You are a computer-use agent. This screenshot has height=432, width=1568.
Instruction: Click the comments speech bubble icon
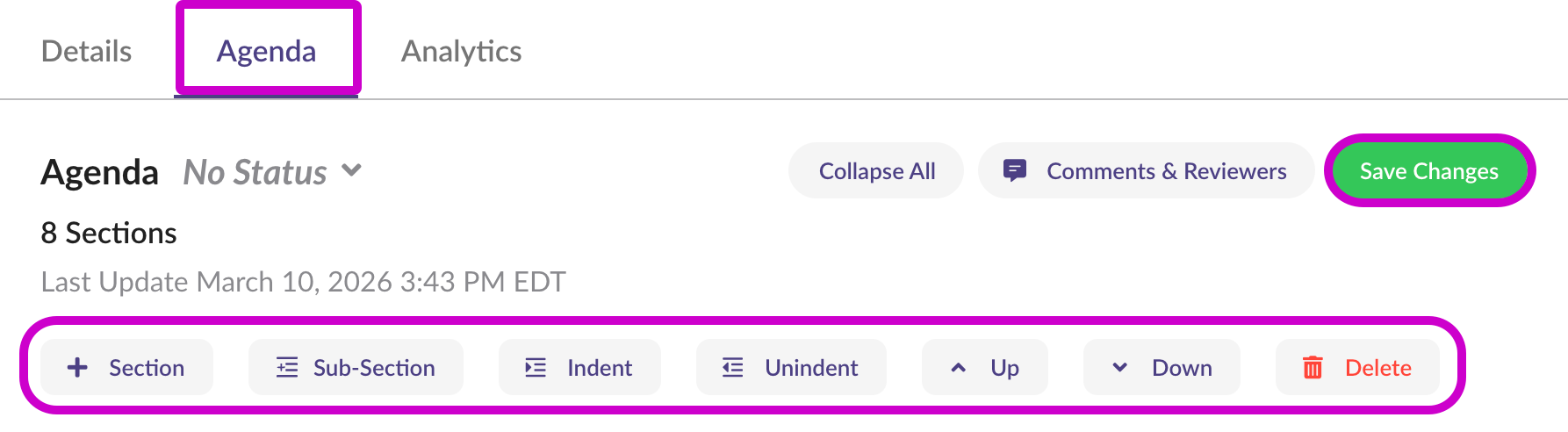pos(1015,170)
